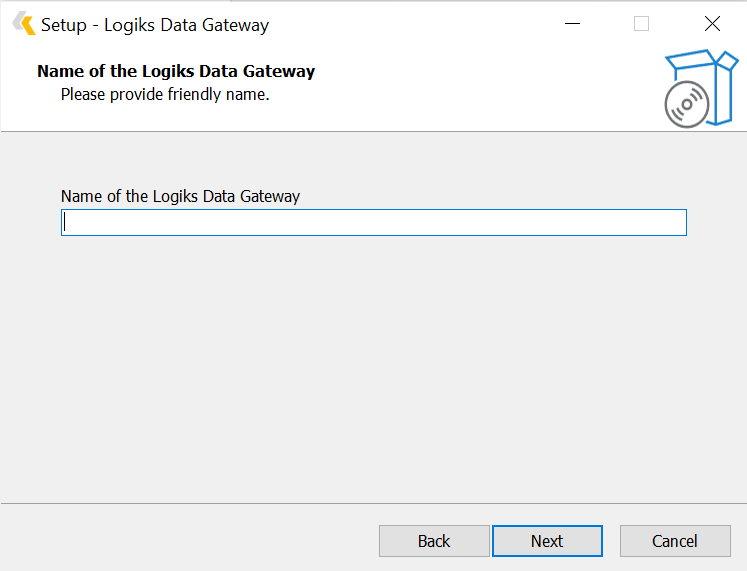The image size is (747, 571).
Task: Click the "Setup - Logiks Data Gateway" title text
Action: tap(155, 25)
